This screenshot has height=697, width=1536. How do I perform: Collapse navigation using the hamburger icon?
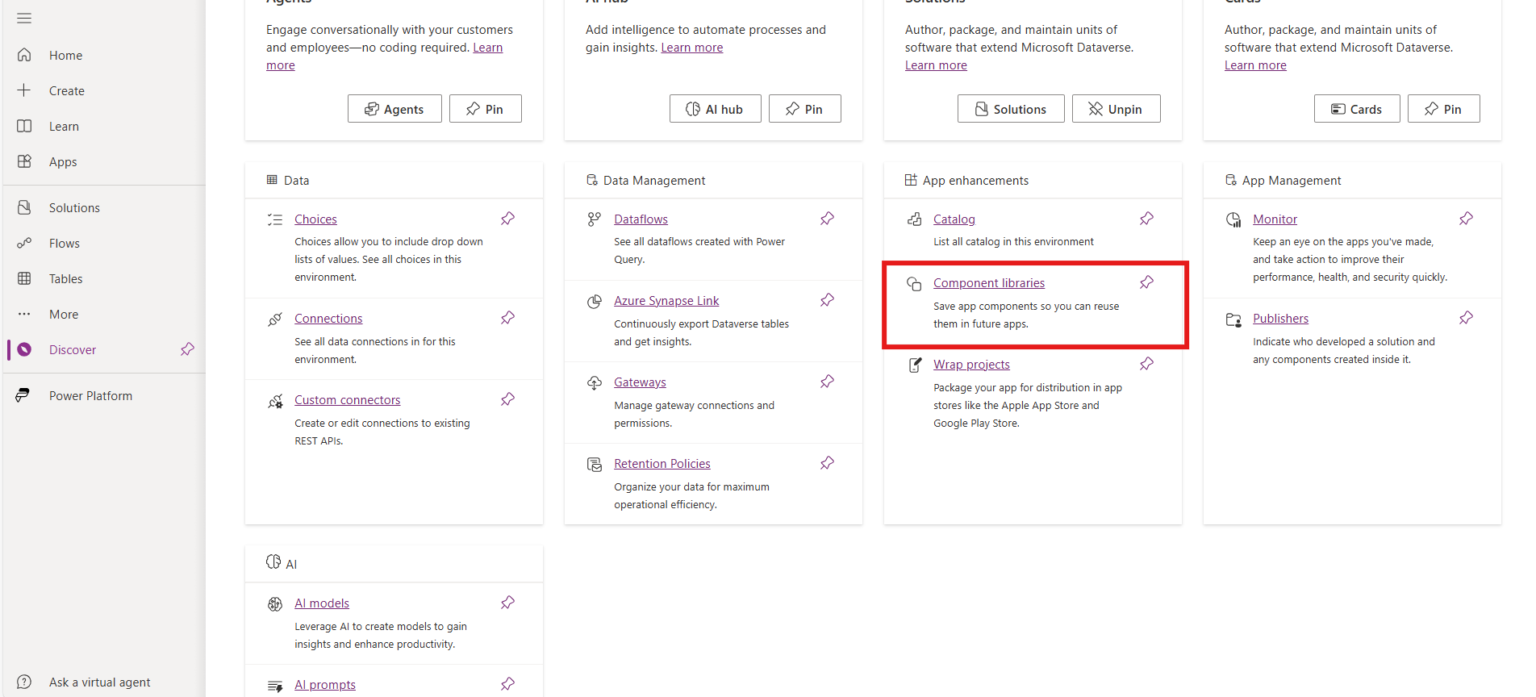[x=25, y=17]
